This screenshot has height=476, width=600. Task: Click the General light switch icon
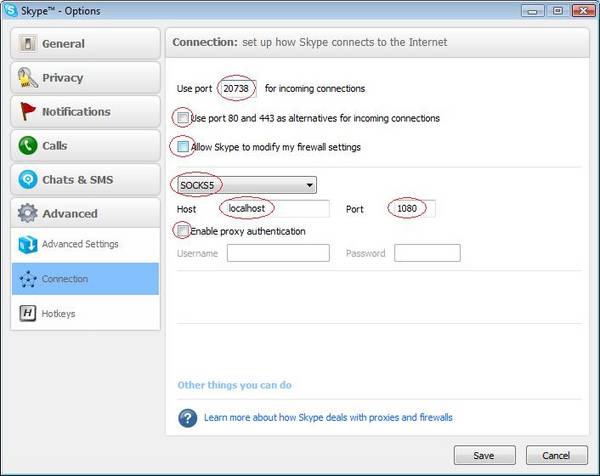[x=28, y=44]
